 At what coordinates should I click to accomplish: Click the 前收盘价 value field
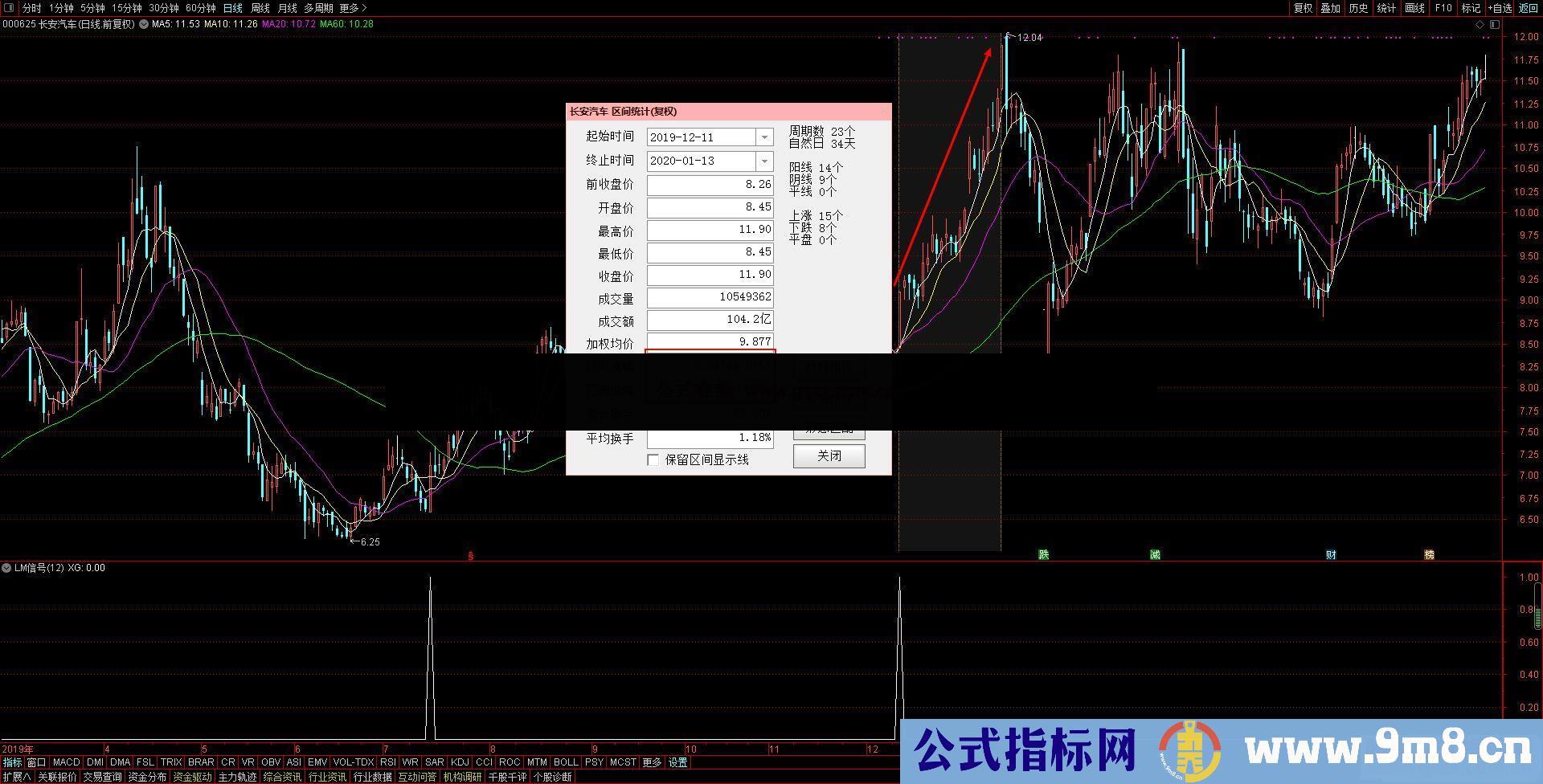[x=710, y=185]
